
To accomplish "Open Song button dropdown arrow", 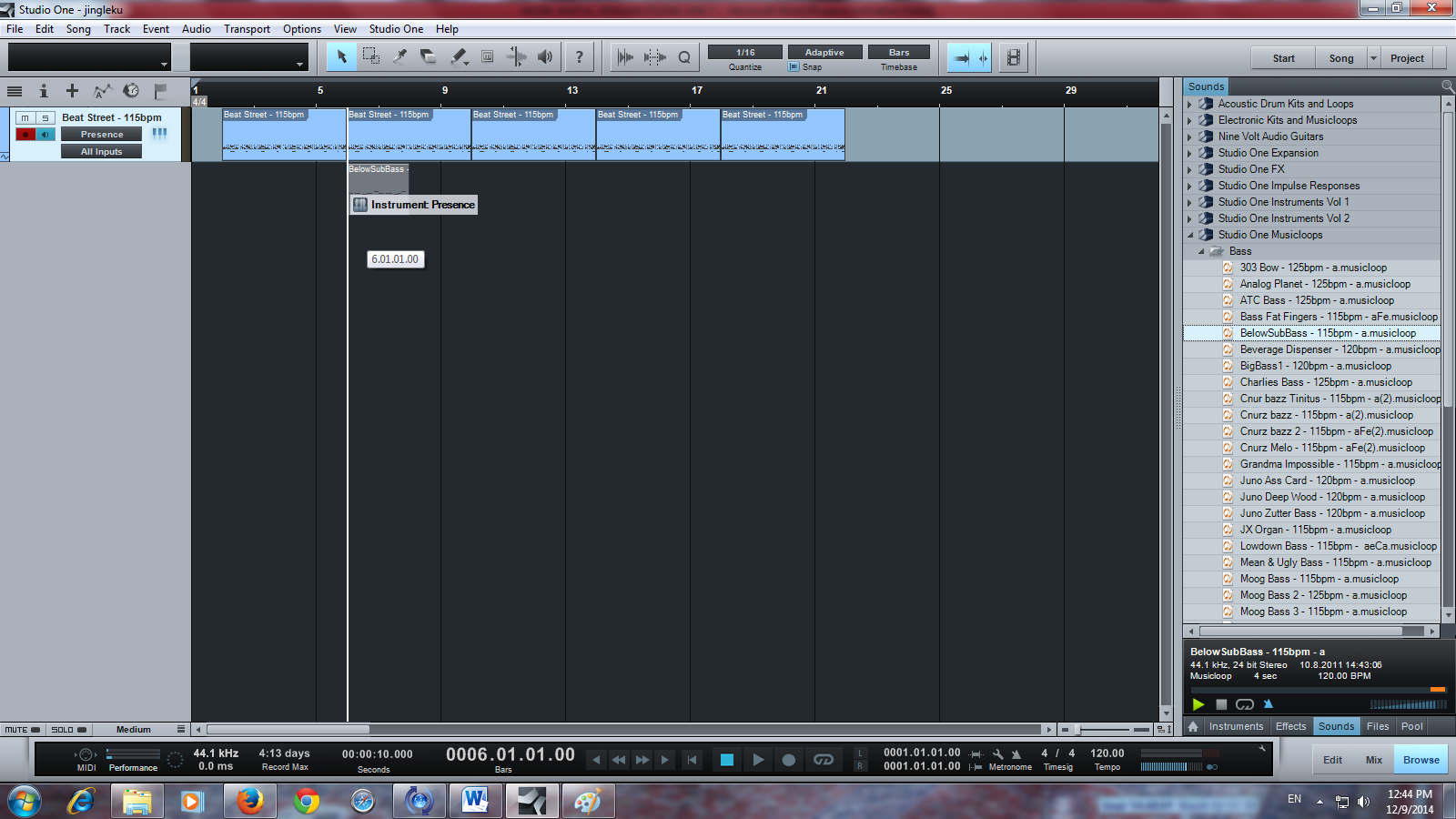I will (1374, 58).
